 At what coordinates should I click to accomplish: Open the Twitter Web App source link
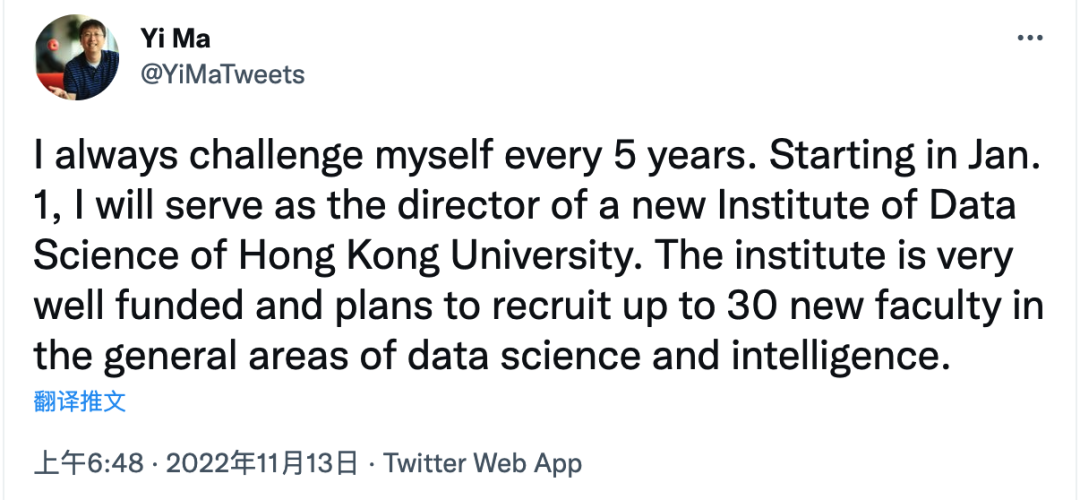pos(482,464)
